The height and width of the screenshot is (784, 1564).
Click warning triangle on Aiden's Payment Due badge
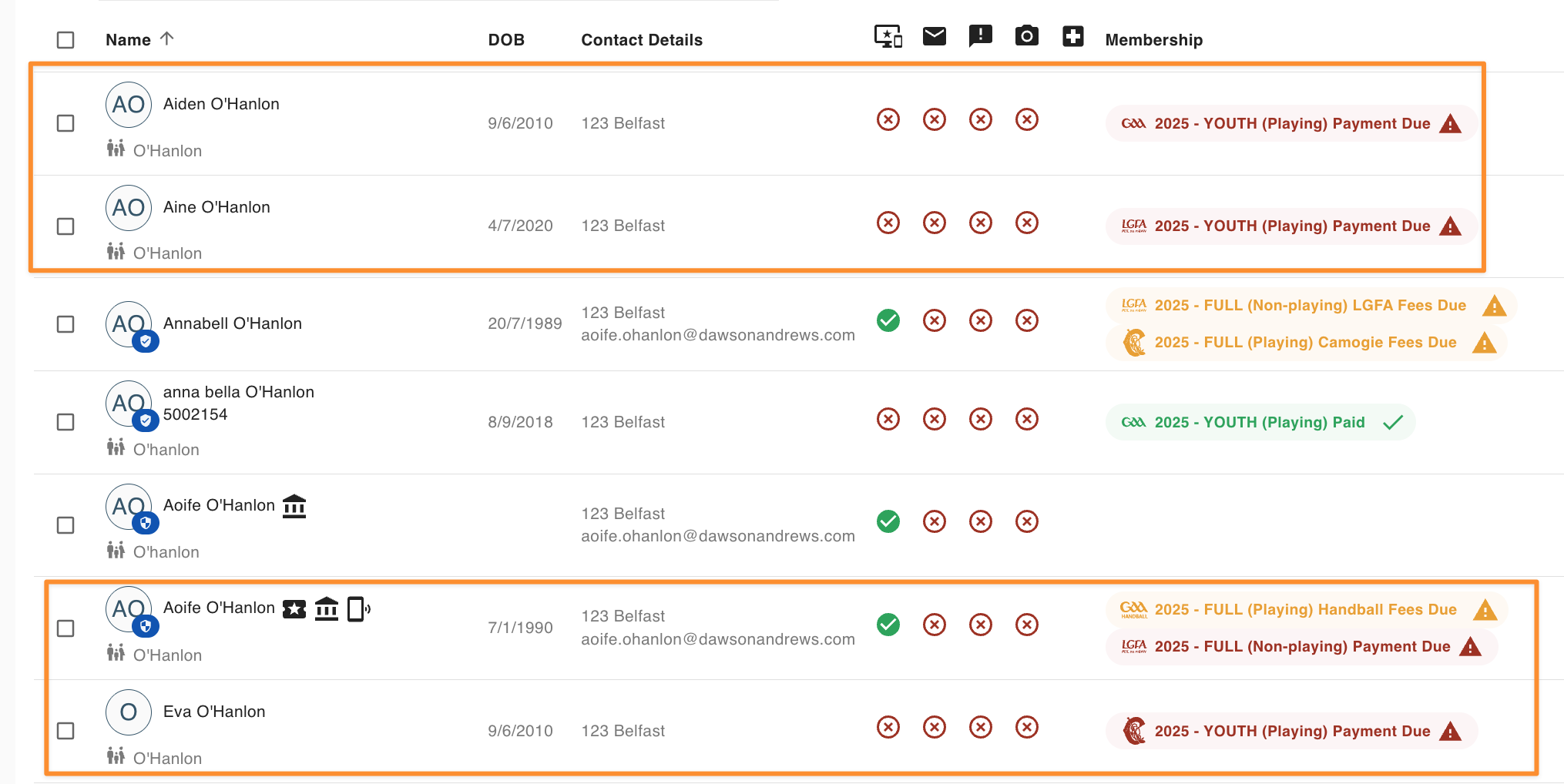click(1451, 123)
